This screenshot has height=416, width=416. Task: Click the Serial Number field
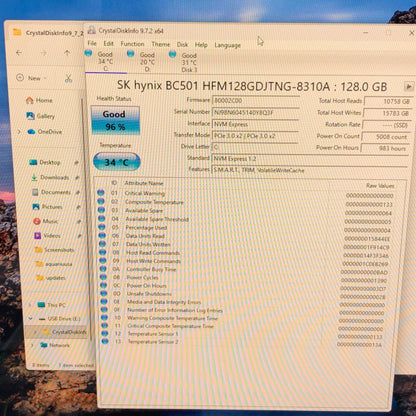coord(255,113)
